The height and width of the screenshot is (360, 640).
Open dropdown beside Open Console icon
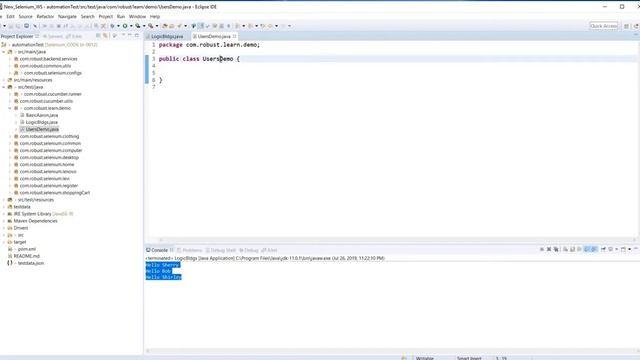(629, 249)
